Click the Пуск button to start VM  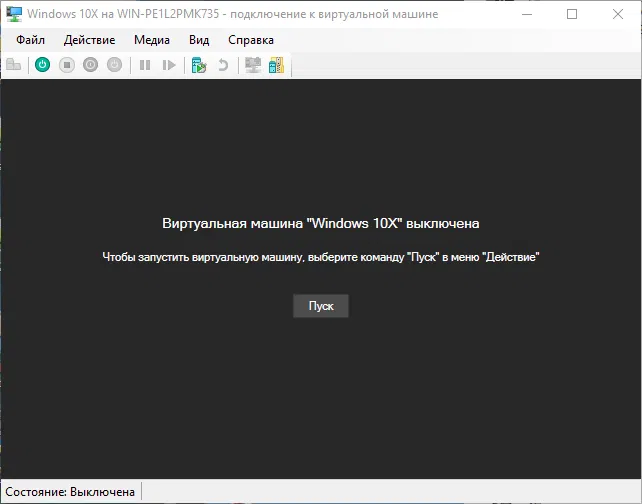[x=321, y=306]
